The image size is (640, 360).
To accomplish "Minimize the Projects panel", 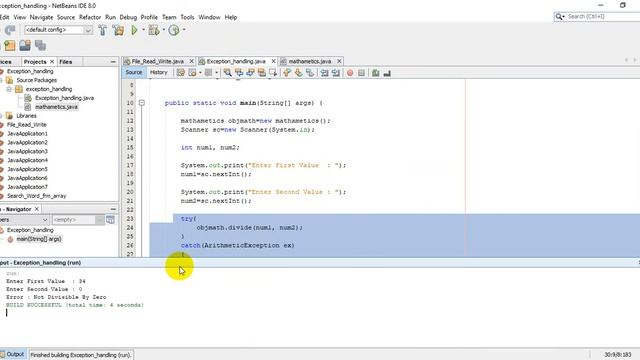I will coord(113,62).
